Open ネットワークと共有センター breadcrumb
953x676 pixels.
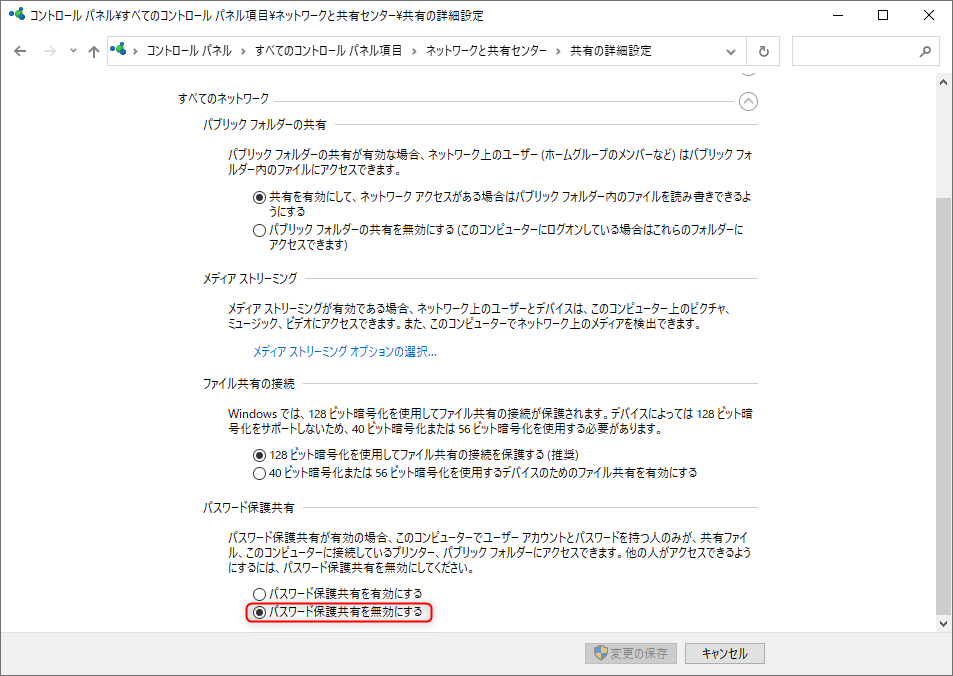point(486,51)
